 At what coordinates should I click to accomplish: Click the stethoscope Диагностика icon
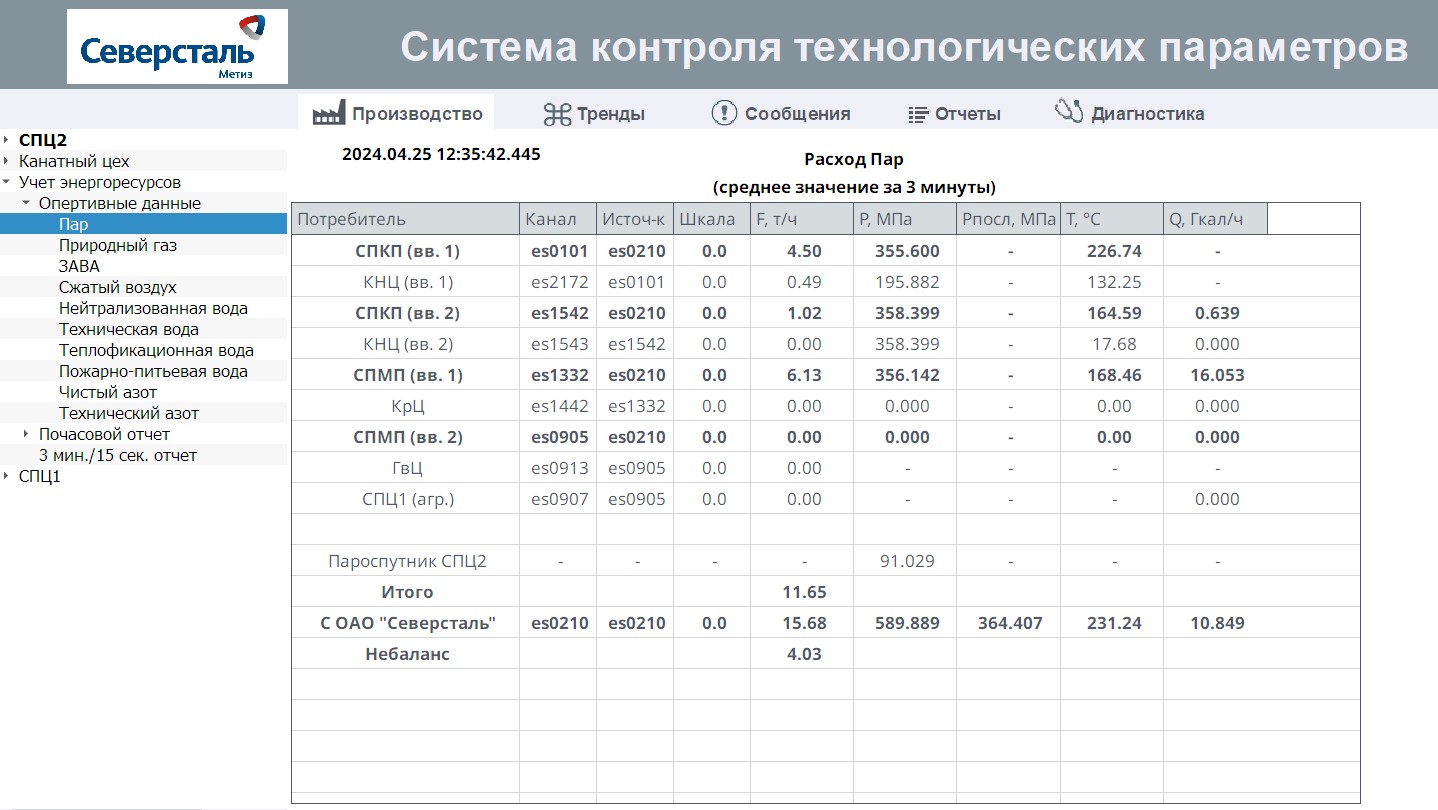[1069, 112]
